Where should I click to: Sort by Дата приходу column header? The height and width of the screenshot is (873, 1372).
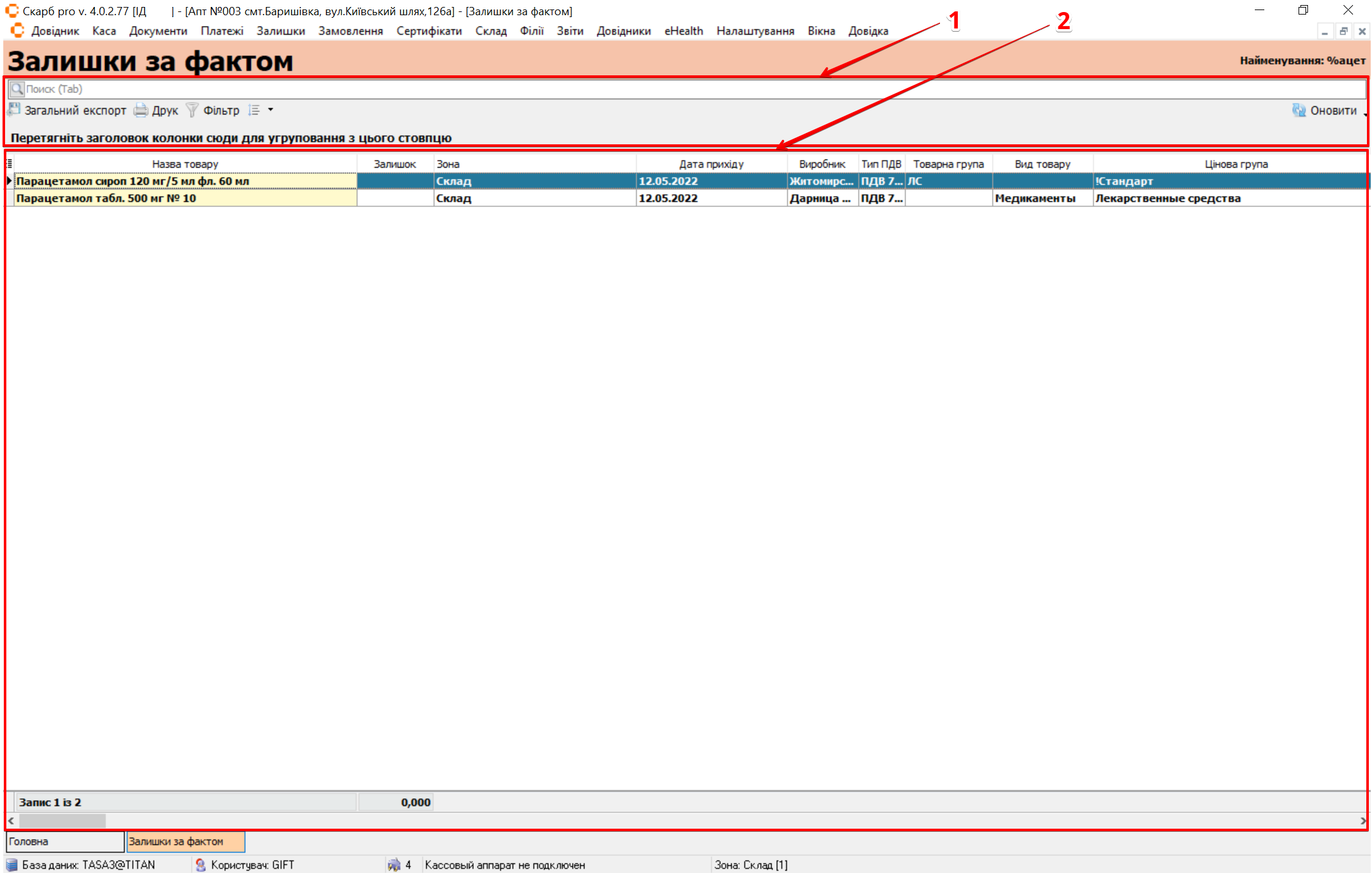pos(711,164)
